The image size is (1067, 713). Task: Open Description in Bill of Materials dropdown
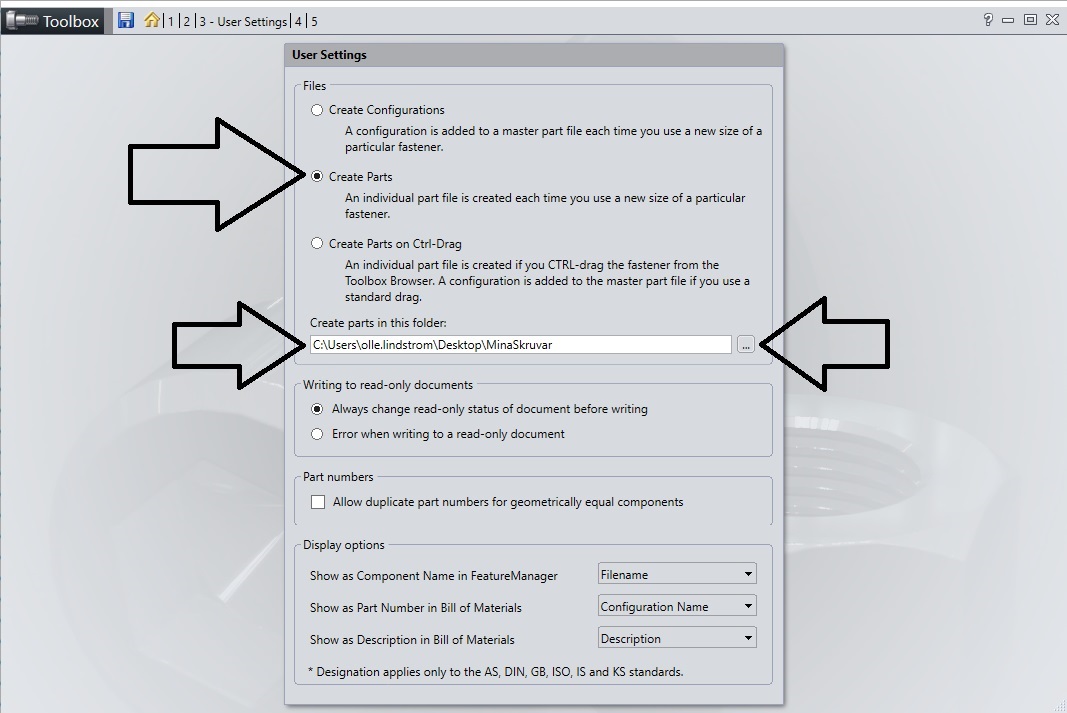677,638
